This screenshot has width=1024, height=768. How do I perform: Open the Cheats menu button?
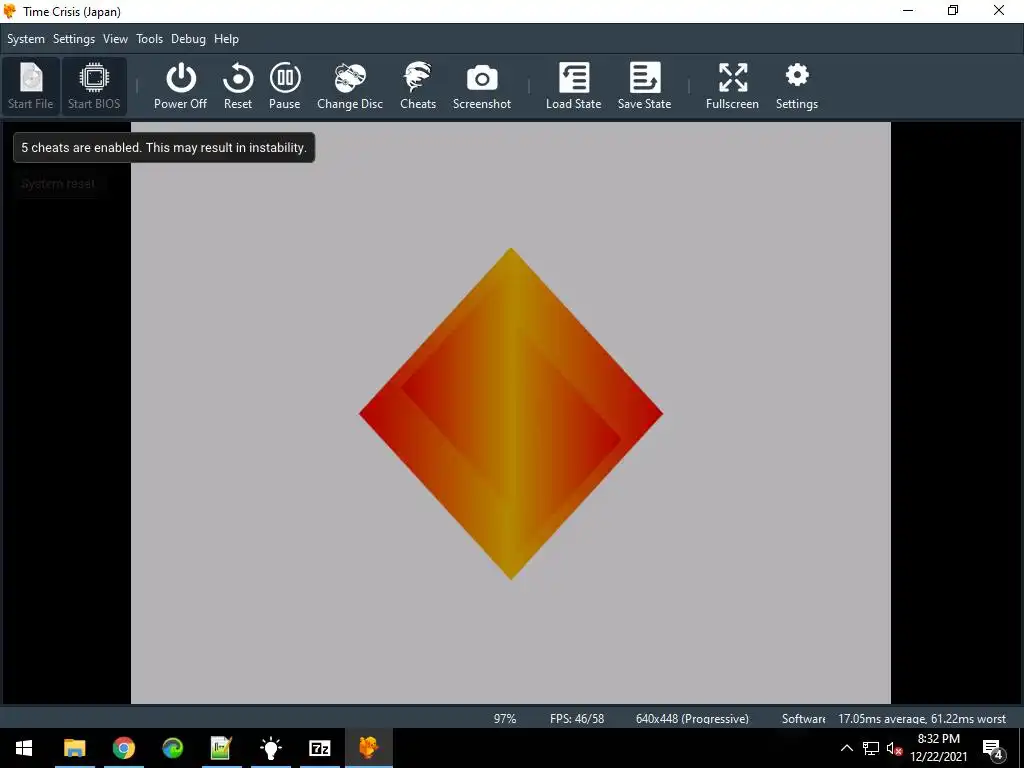click(418, 86)
